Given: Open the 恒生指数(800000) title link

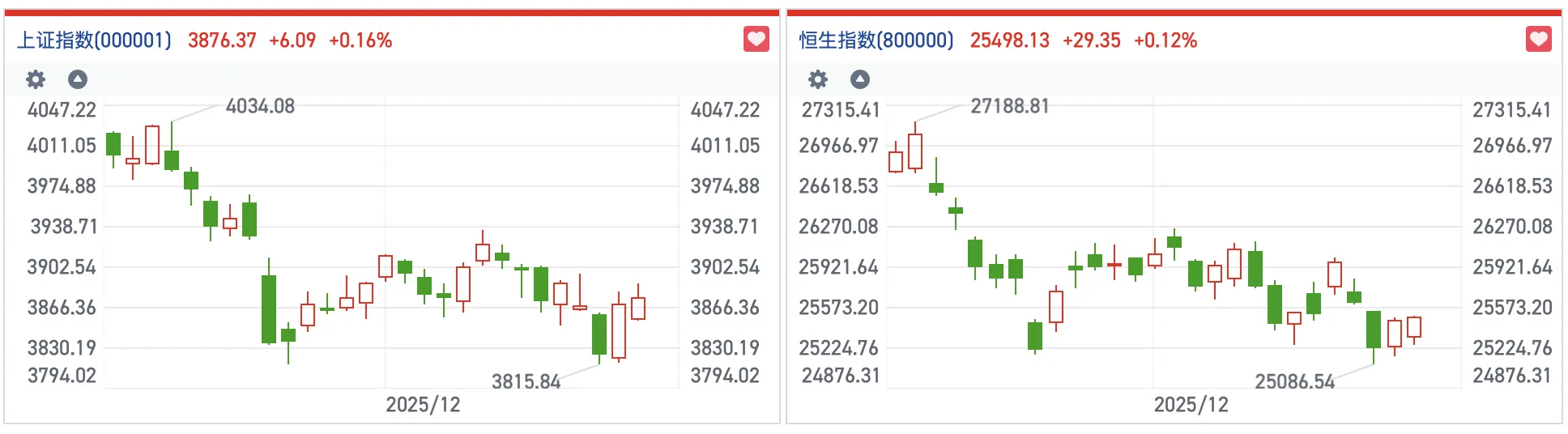Looking at the screenshot, I should 876,40.
